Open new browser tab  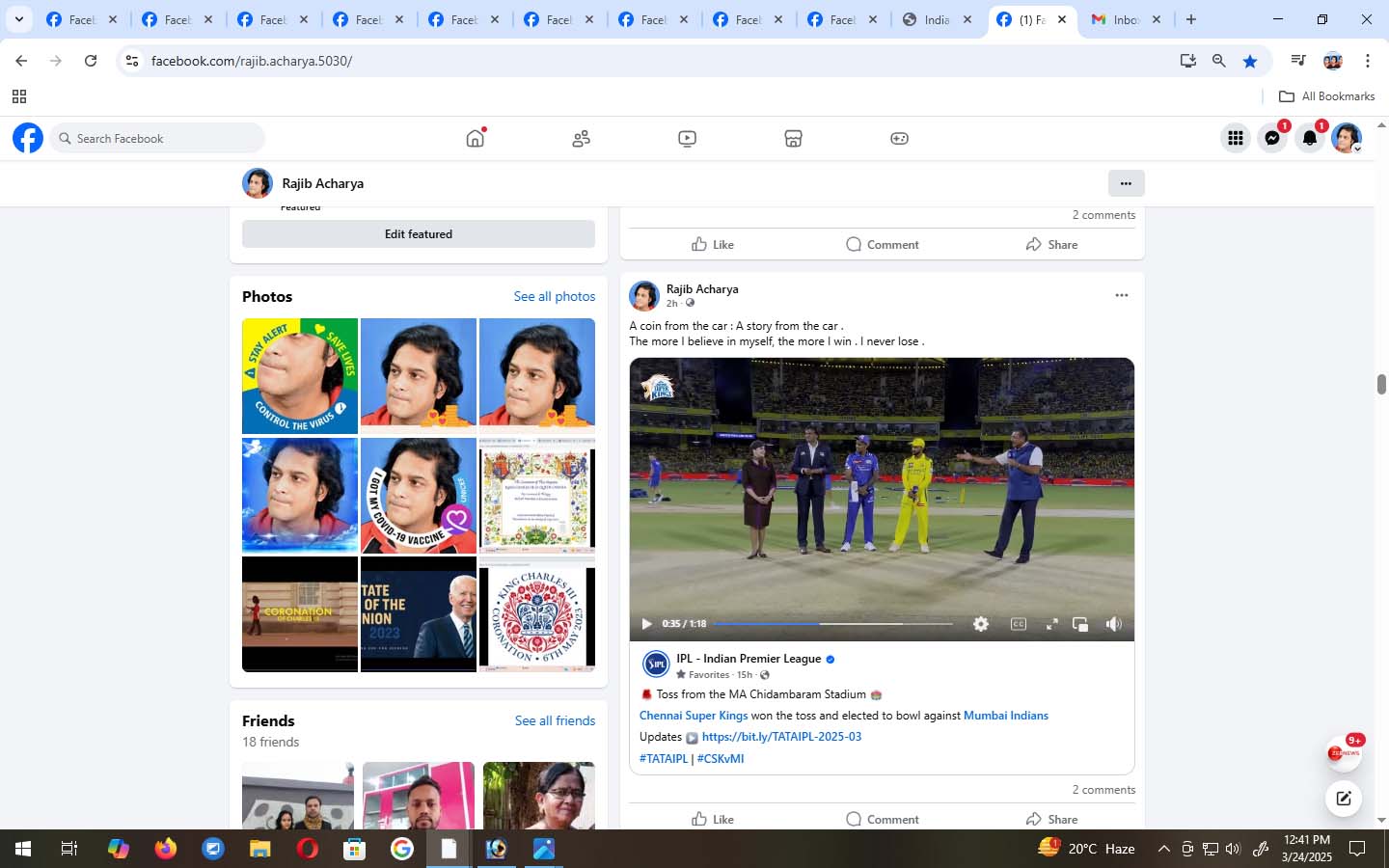[x=1191, y=19]
